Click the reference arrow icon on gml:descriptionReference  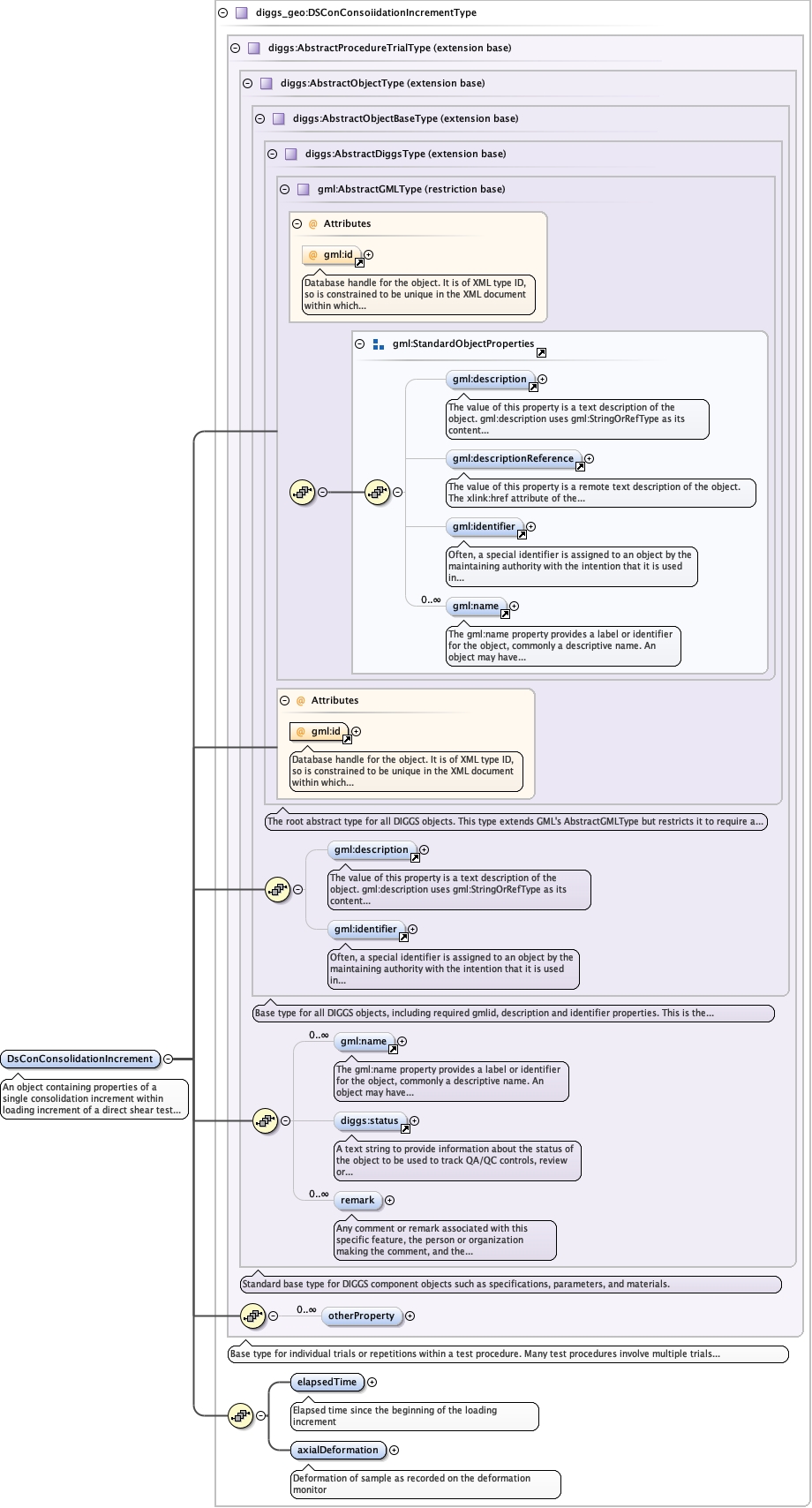coord(580,466)
